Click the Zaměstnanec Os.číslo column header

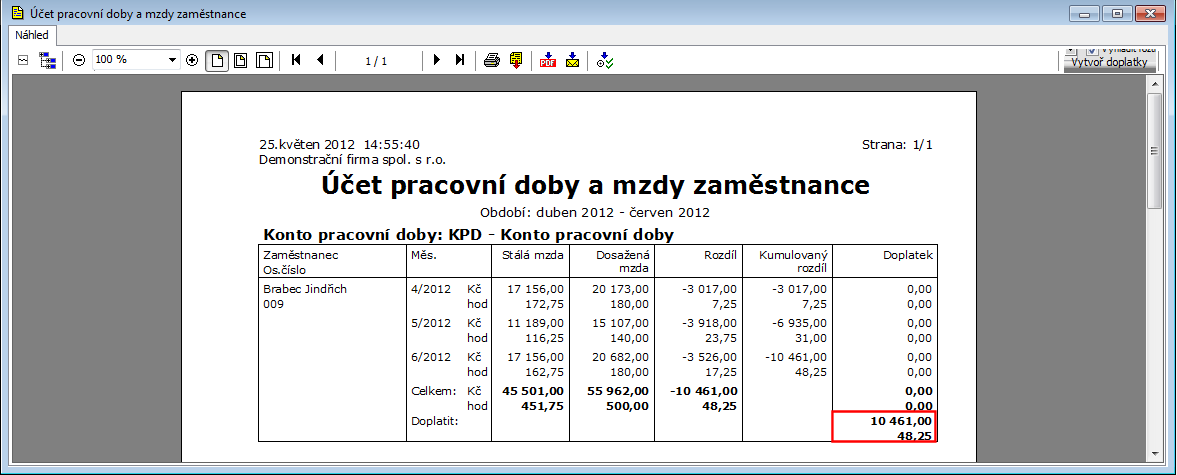click(301, 262)
